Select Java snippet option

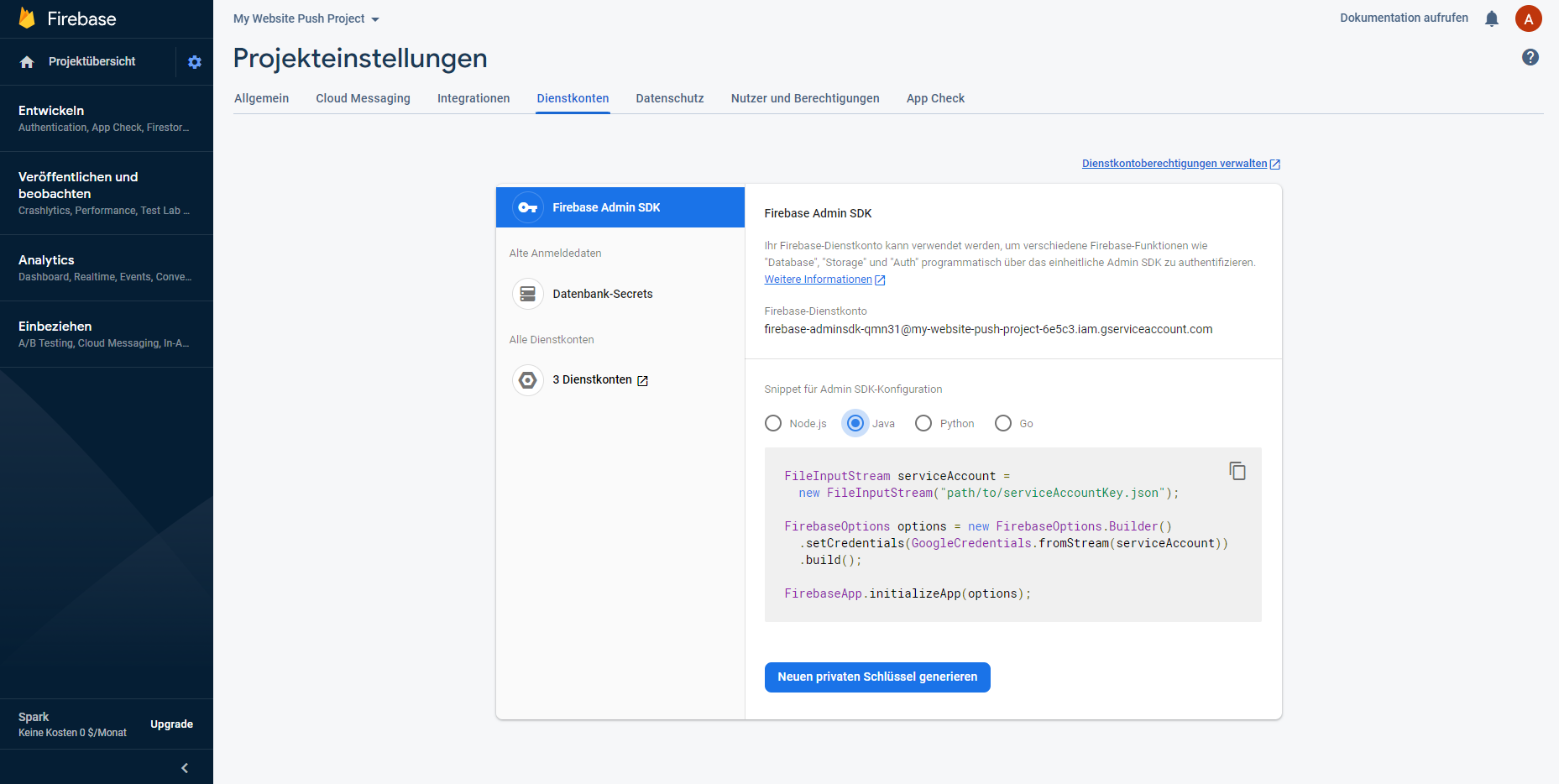(x=855, y=423)
